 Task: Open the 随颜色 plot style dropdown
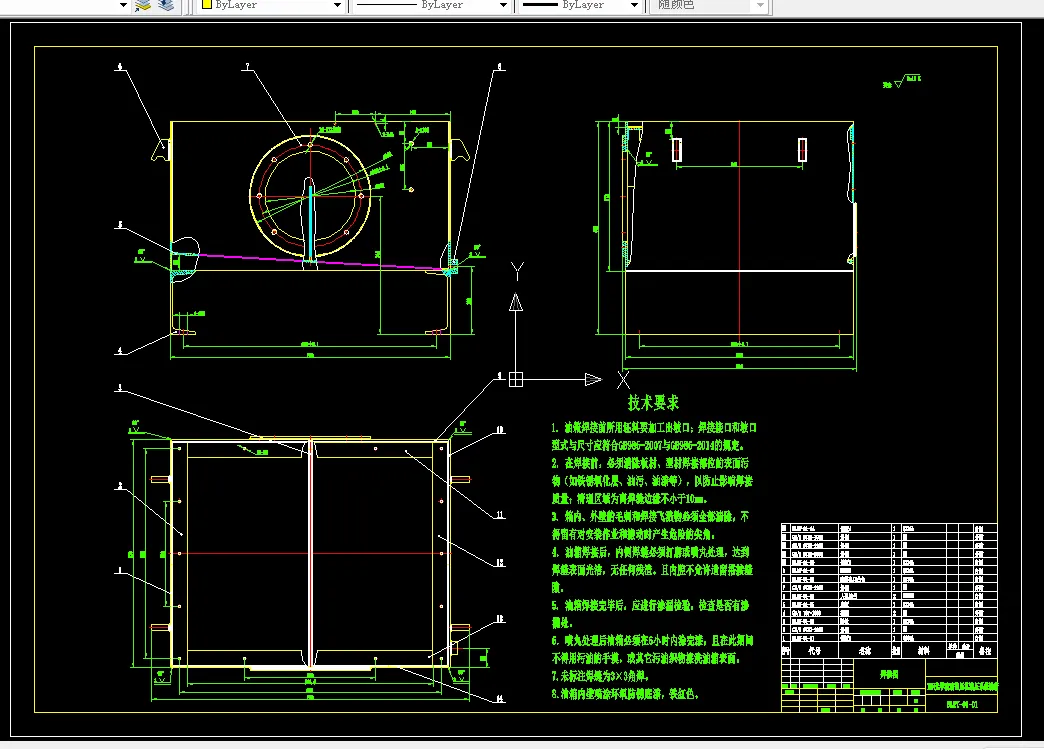pos(710,5)
